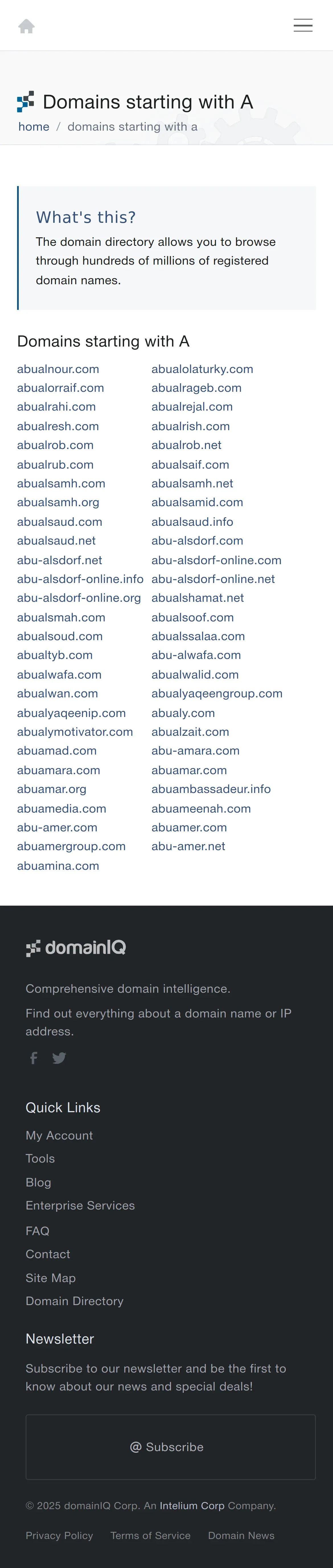Open abu-alsdorf-online.info domain link
The image size is (333, 1568).
(80, 579)
